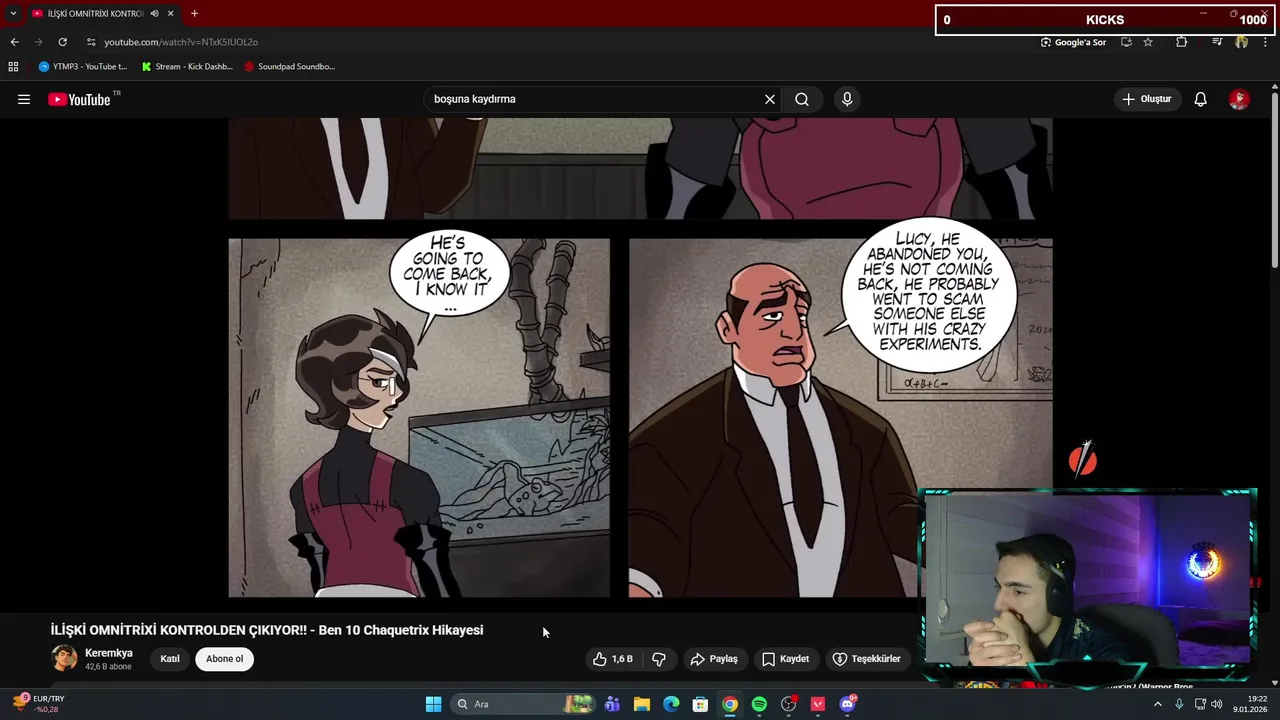Switch to Chrome in the taskbar
This screenshot has height=720, width=1280.
[730, 704]
